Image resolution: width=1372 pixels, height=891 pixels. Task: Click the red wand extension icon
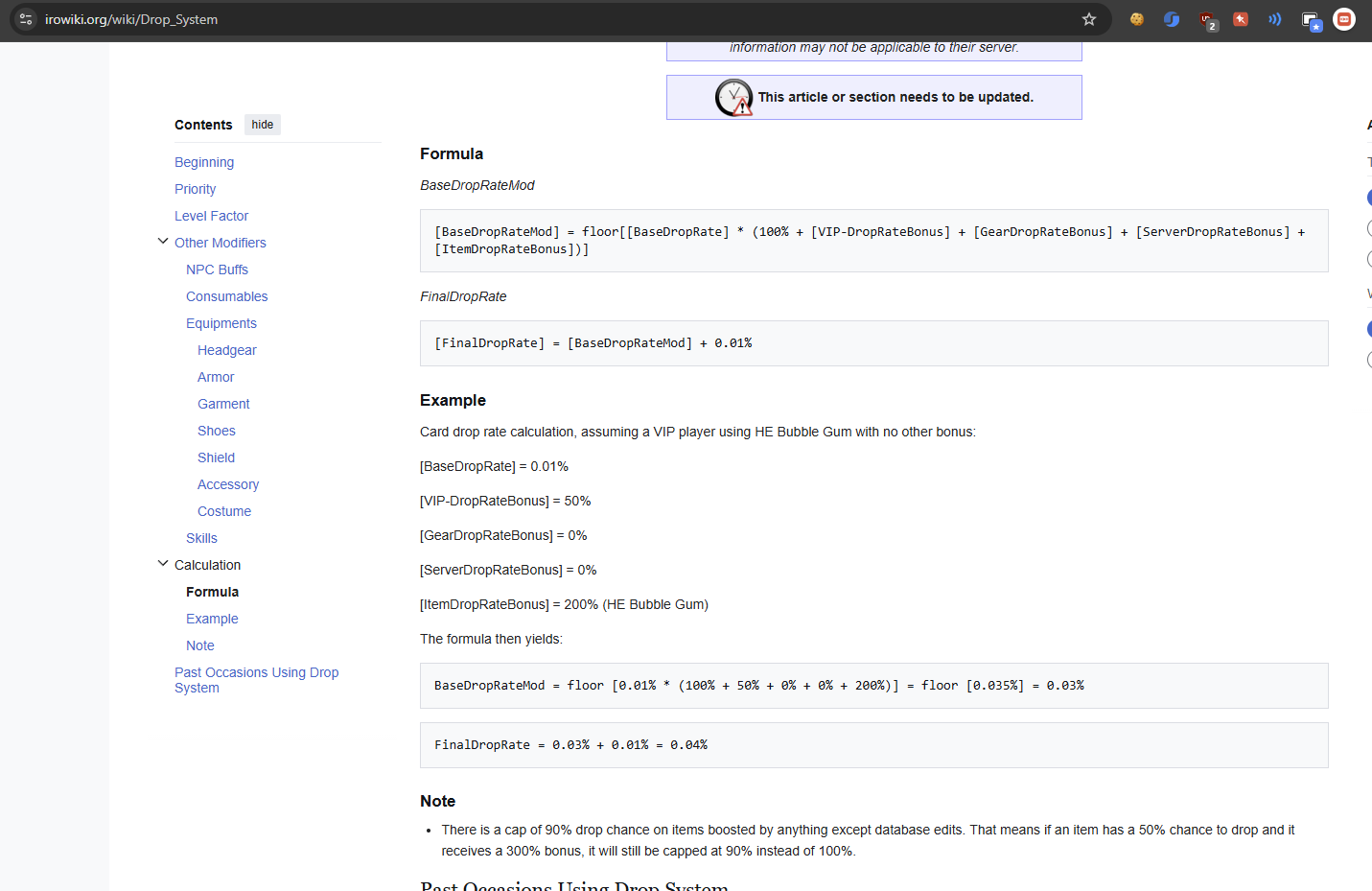[1241, 19]
